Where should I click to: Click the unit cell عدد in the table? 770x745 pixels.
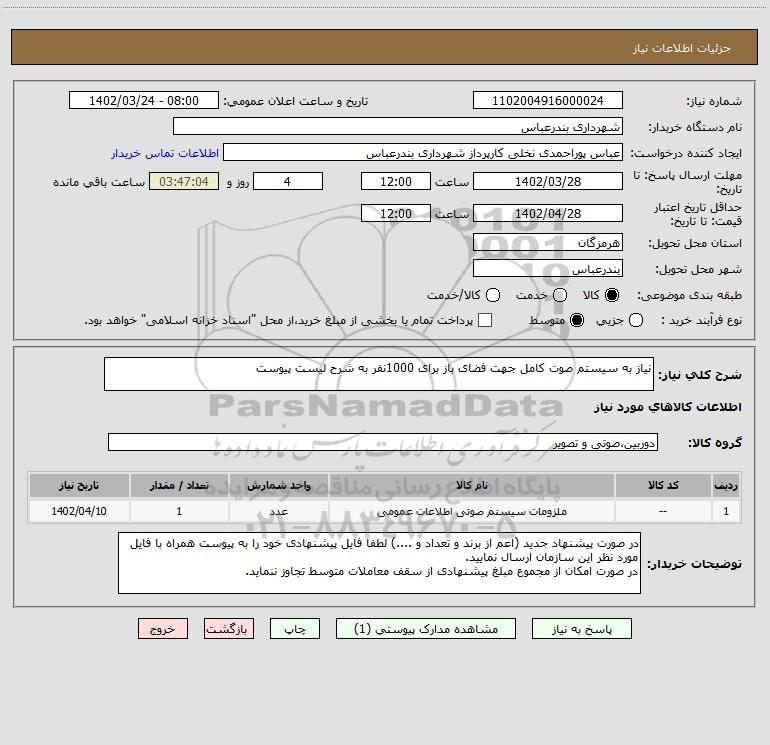[x=278, y=511]
